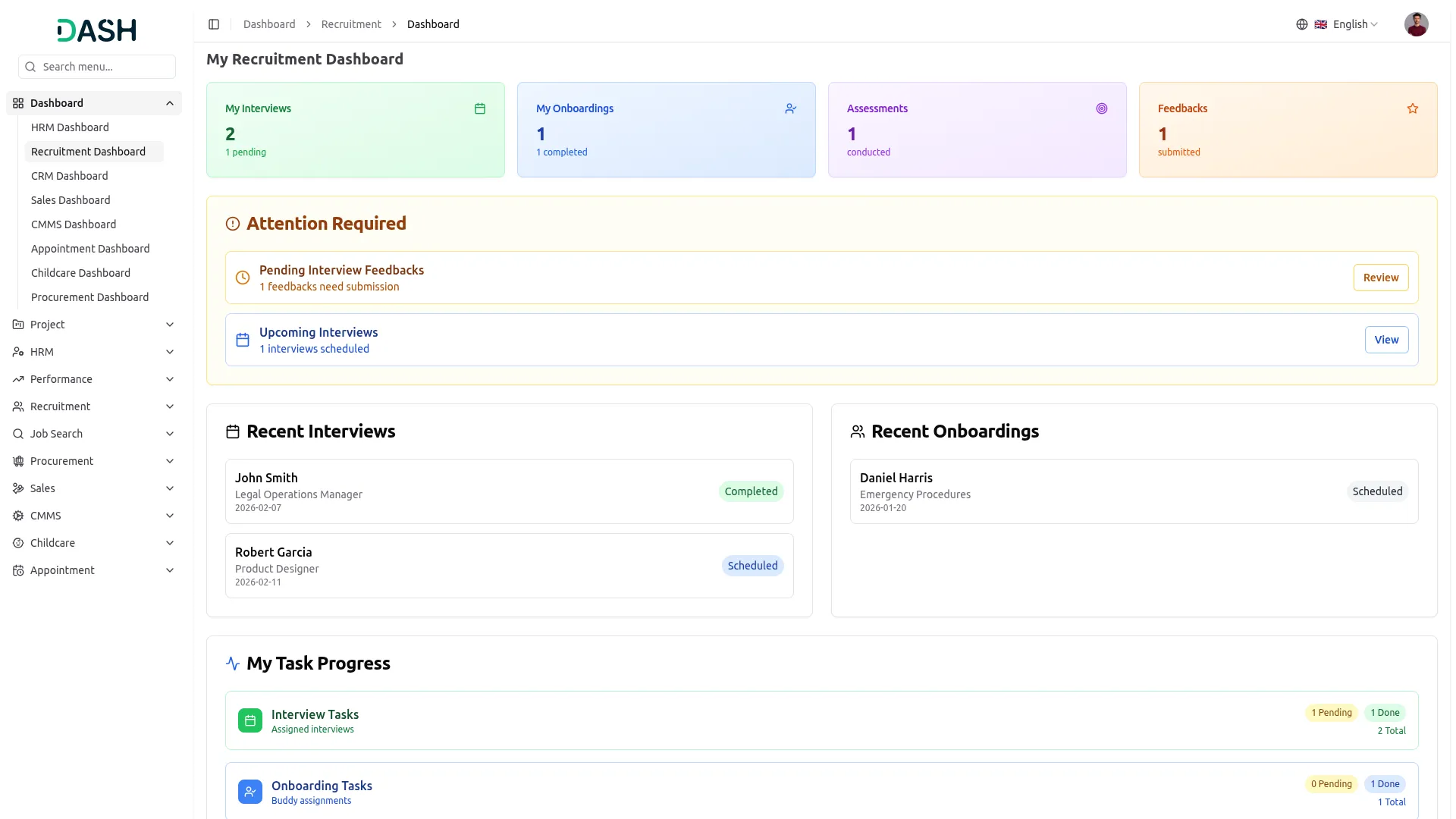
Task: Click the Review button for pending feedbacks
Action: point(1380,278)
